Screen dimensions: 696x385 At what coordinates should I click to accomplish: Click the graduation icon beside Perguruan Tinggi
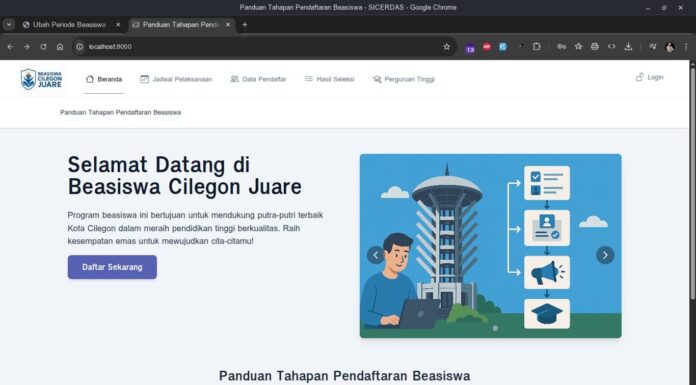pos(377,79)
